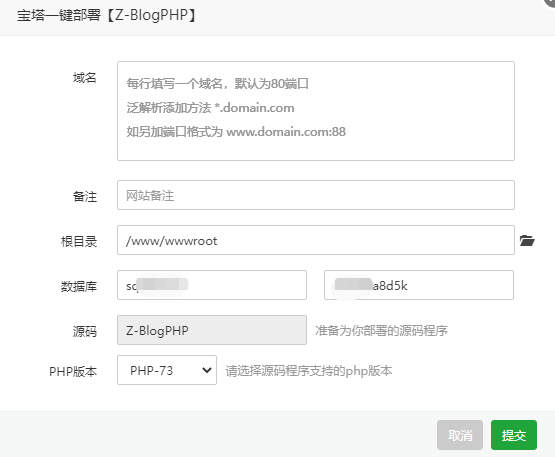The image size is (555, 457).
Task: Click the 根目录 label
Action: pyautogui.click(x=79, y=241)
